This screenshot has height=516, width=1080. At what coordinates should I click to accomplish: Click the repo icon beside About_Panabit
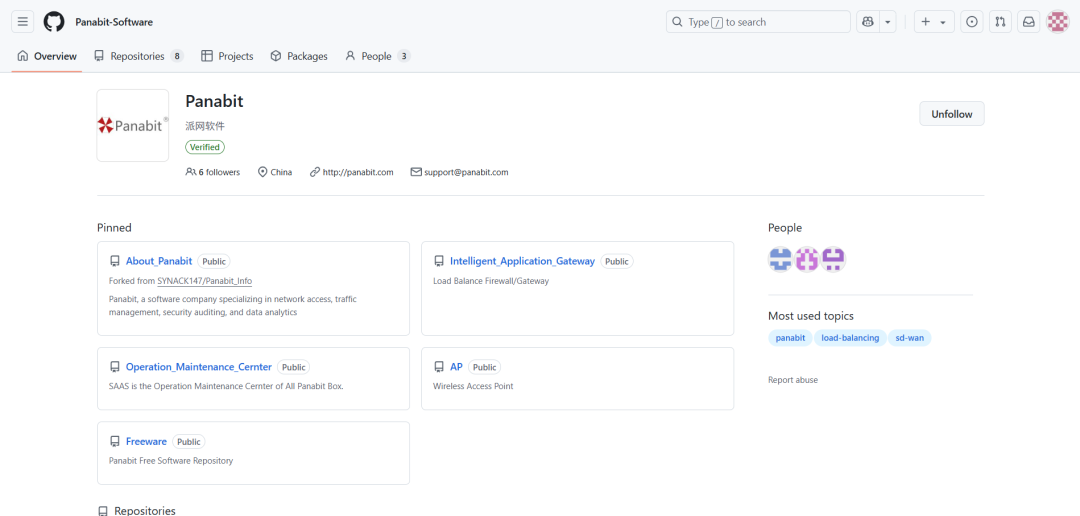[x=114, y=261]
